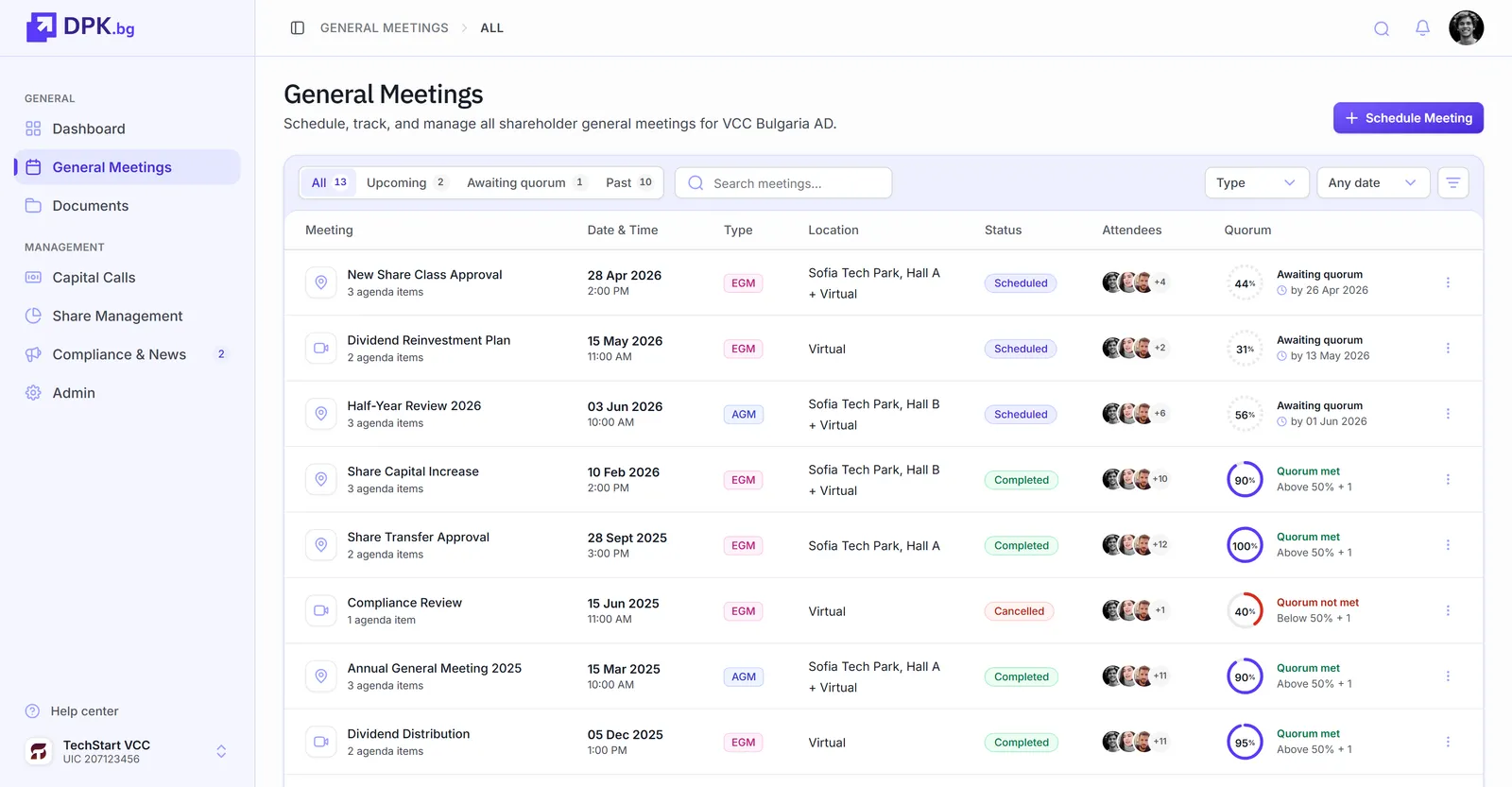Open Dashboard in the sidebar
1512x787 pixels.
128,128
